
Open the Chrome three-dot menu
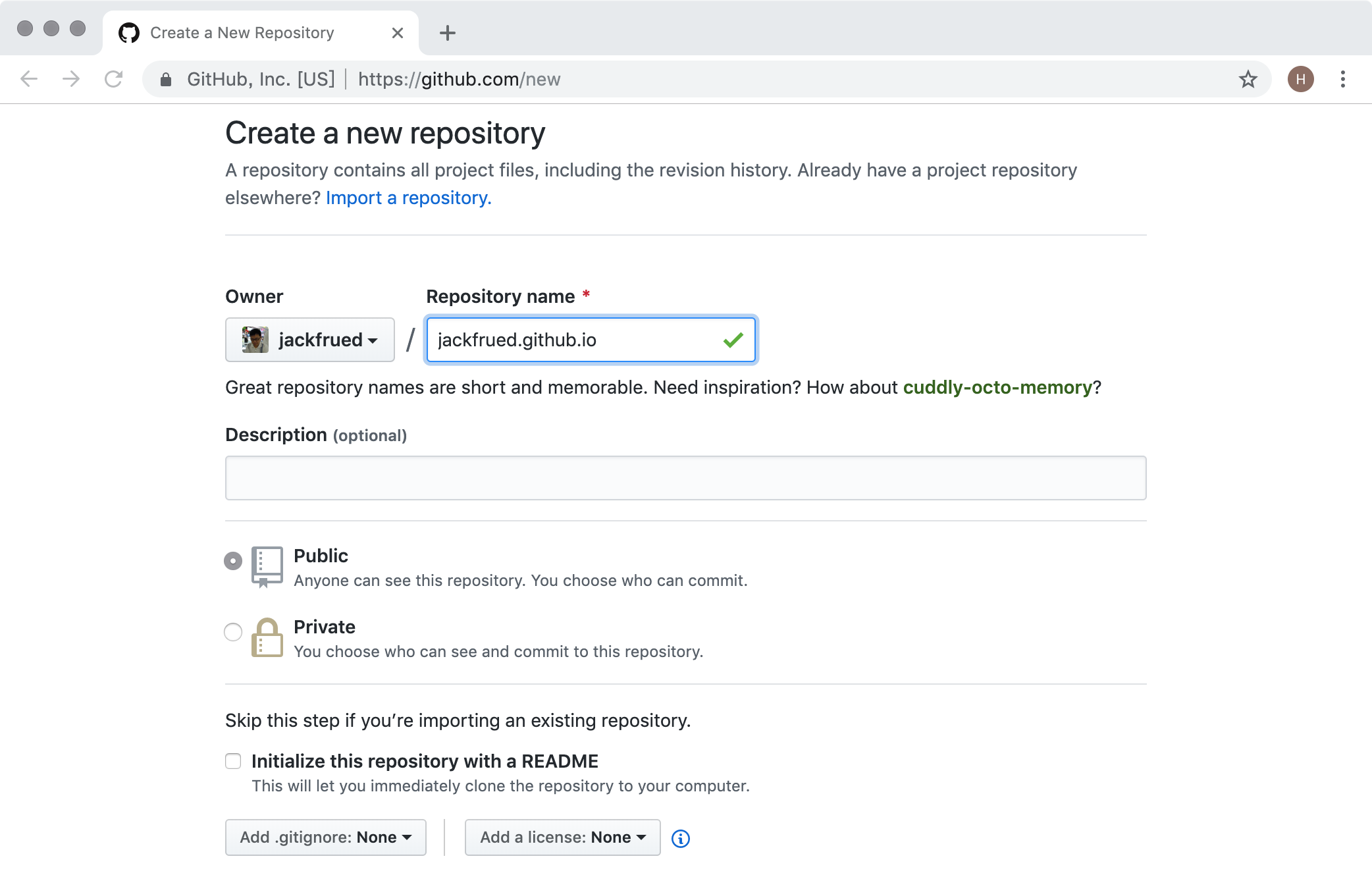coord(1342,80)
